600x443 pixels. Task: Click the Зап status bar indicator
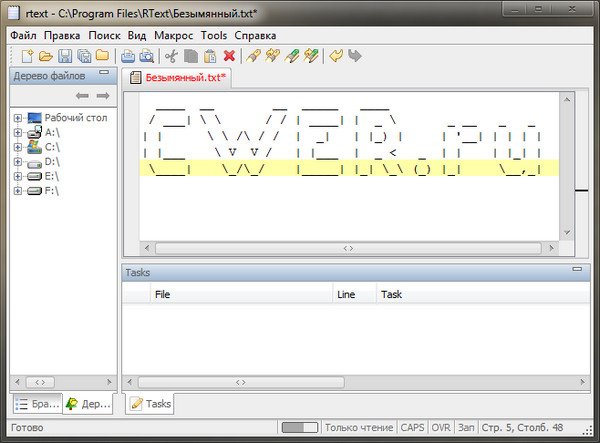(466, 427)
